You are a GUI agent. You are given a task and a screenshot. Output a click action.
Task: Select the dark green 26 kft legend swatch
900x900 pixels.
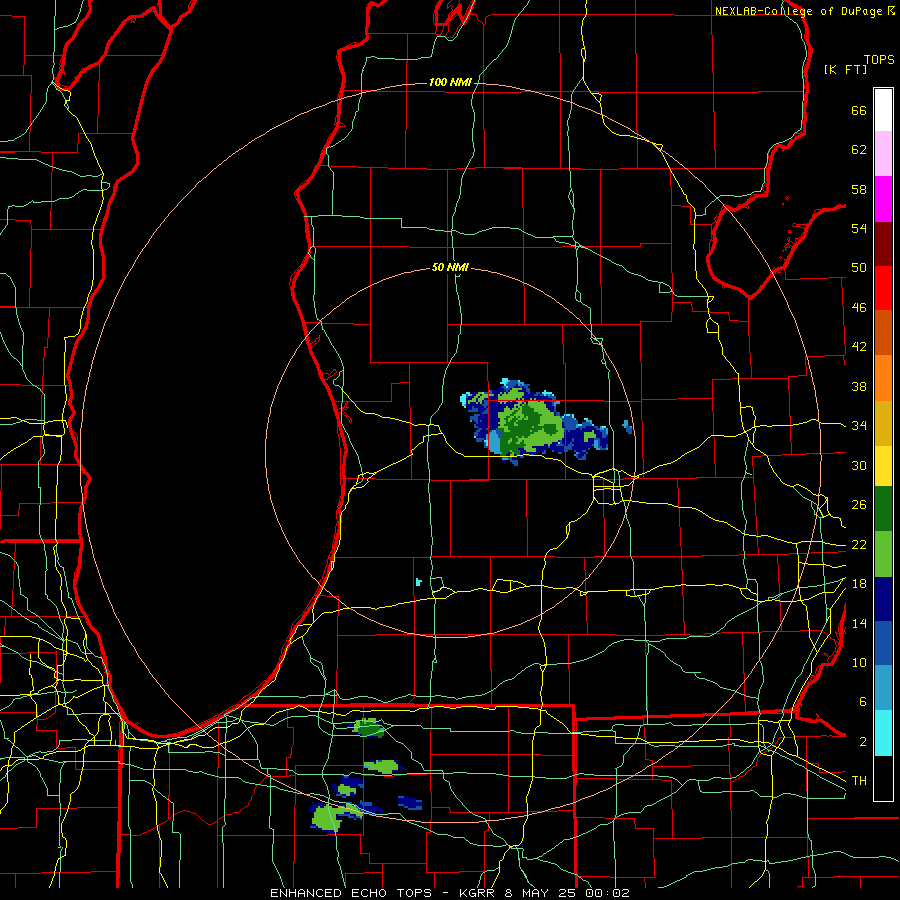pos(883,509)
